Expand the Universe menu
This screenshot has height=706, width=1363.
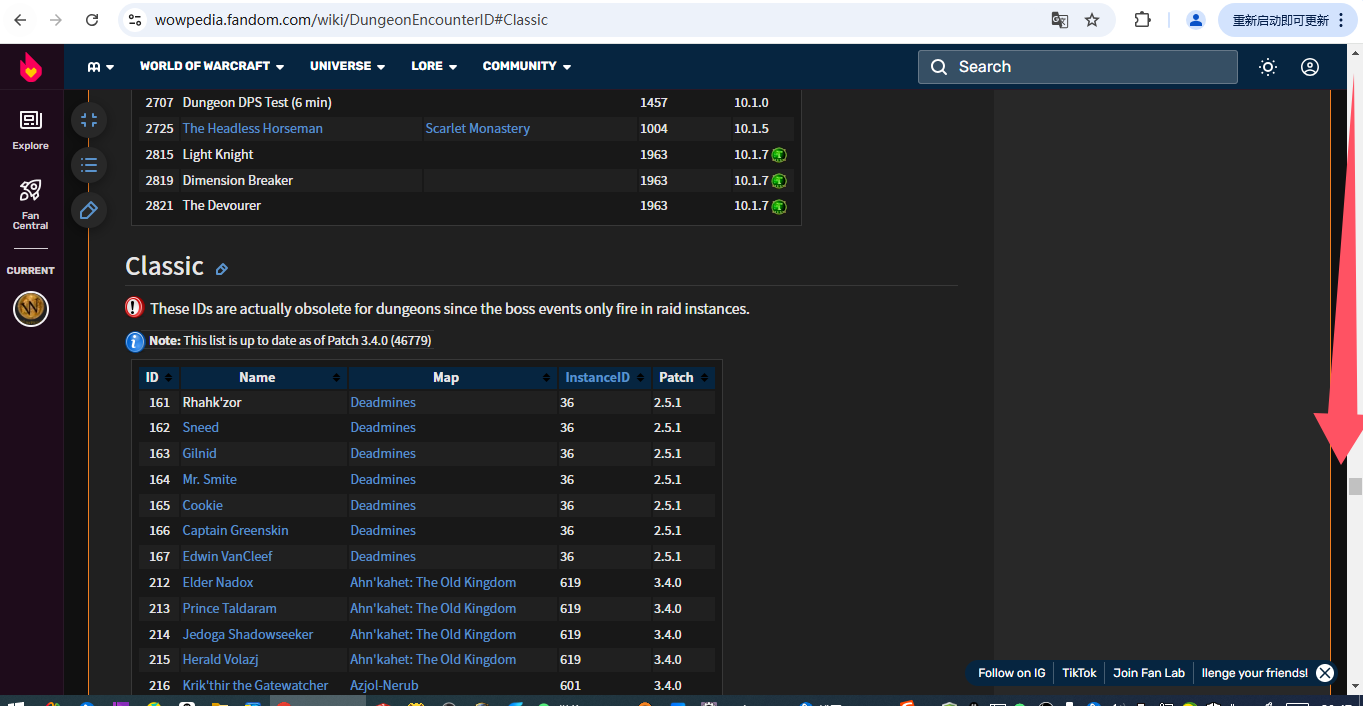348,66
